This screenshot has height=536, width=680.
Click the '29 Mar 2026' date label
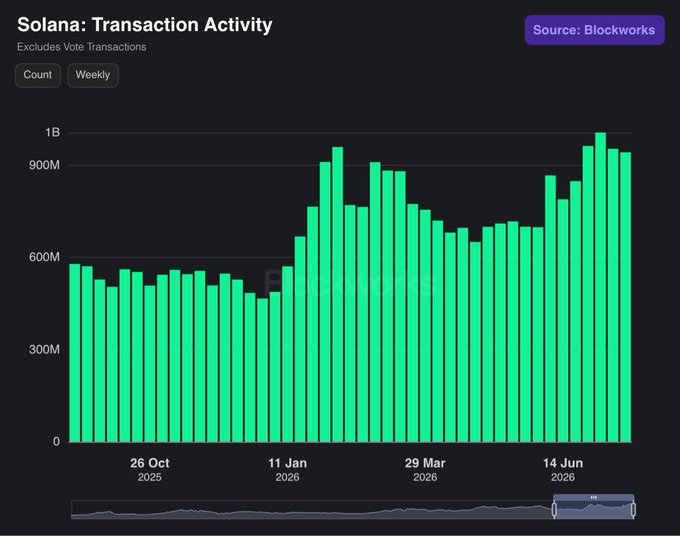(425, 470)
